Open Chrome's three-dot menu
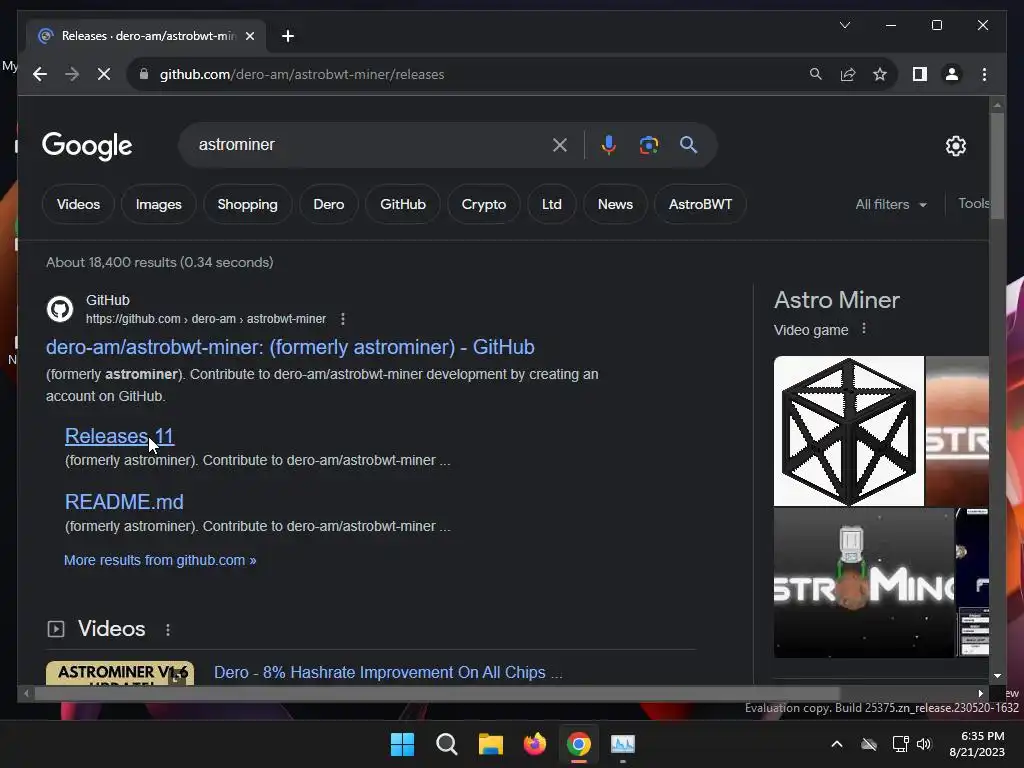The width and height of the screenshot is (1024, 768). click(984, 74)
